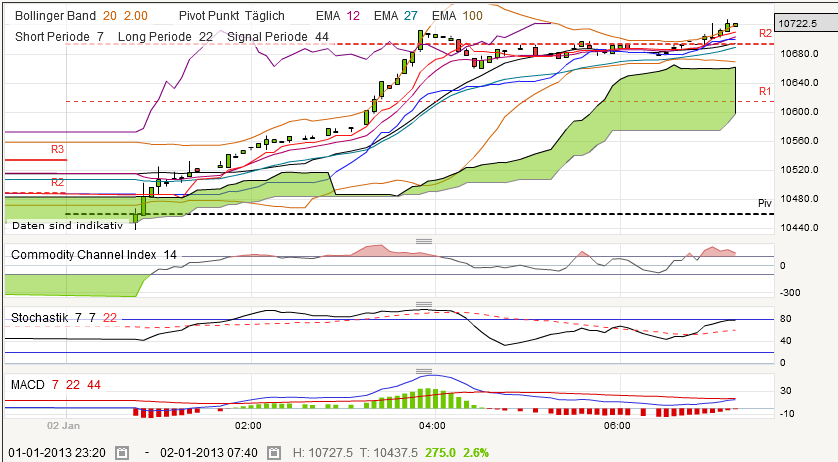
Task: Edit the Signal Periode value 44
Action: coord(321,36)
